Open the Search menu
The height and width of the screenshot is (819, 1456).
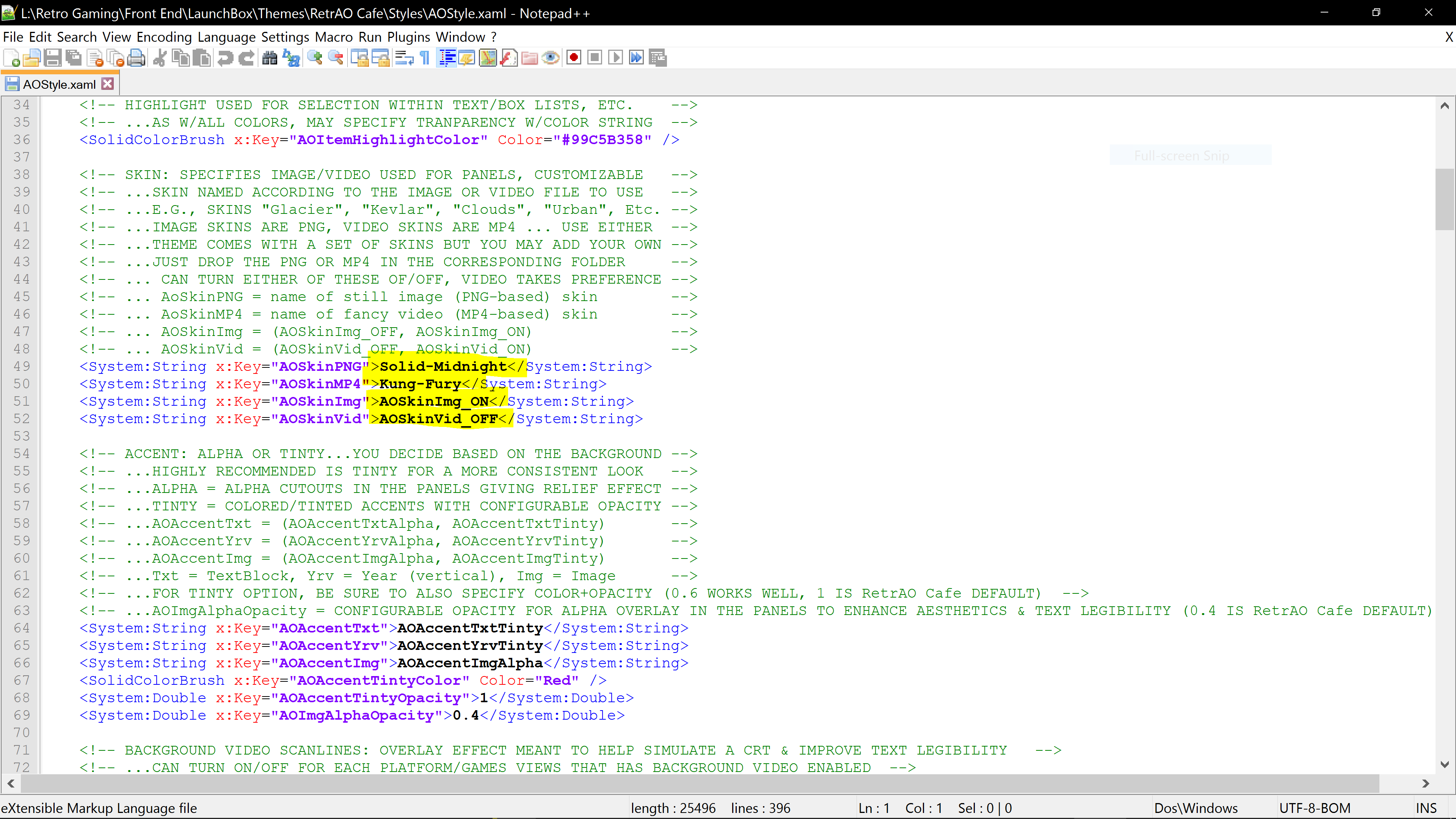tap(77, 37)
